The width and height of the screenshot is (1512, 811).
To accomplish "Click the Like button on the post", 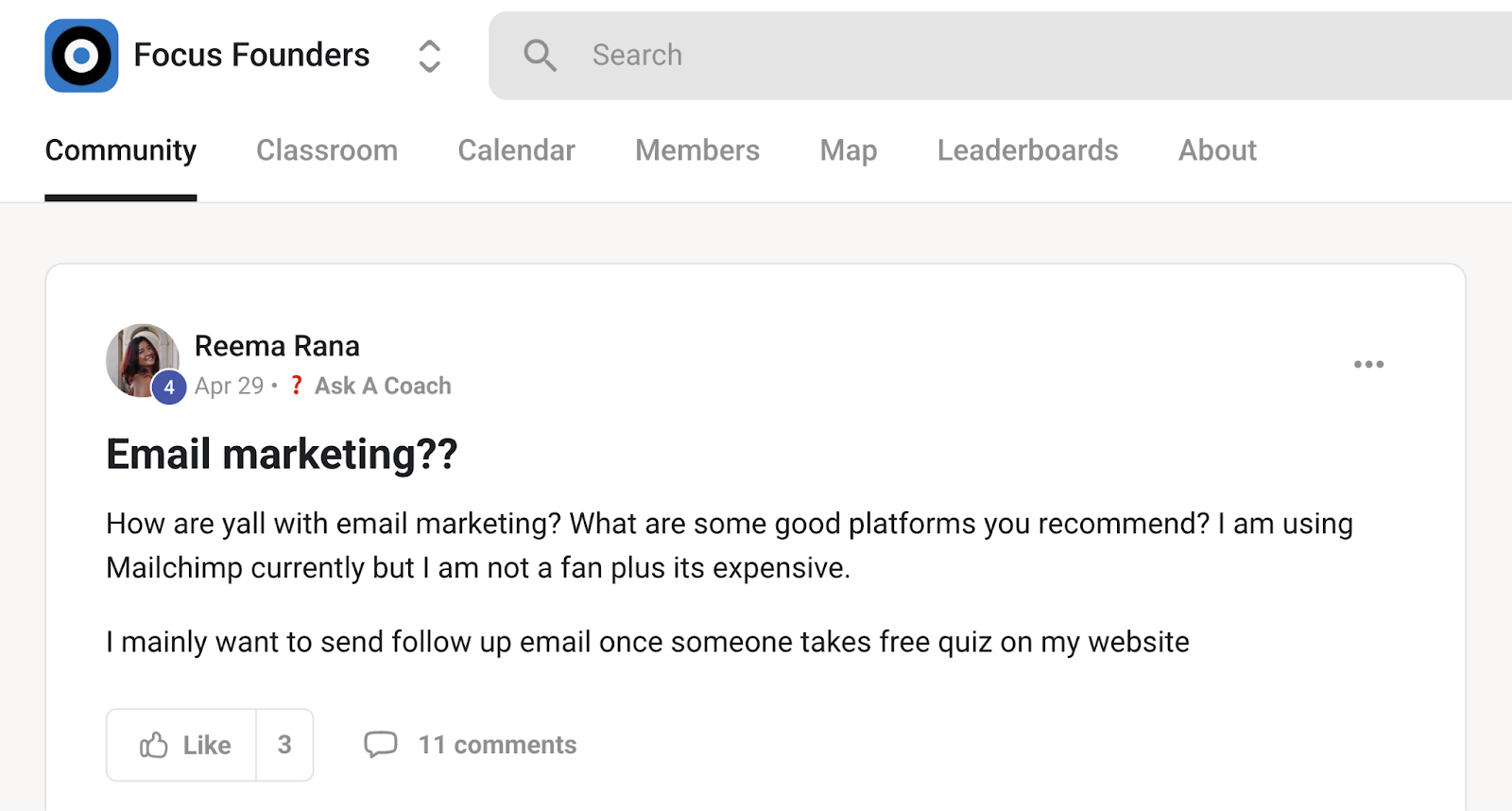I will point(180,745).
